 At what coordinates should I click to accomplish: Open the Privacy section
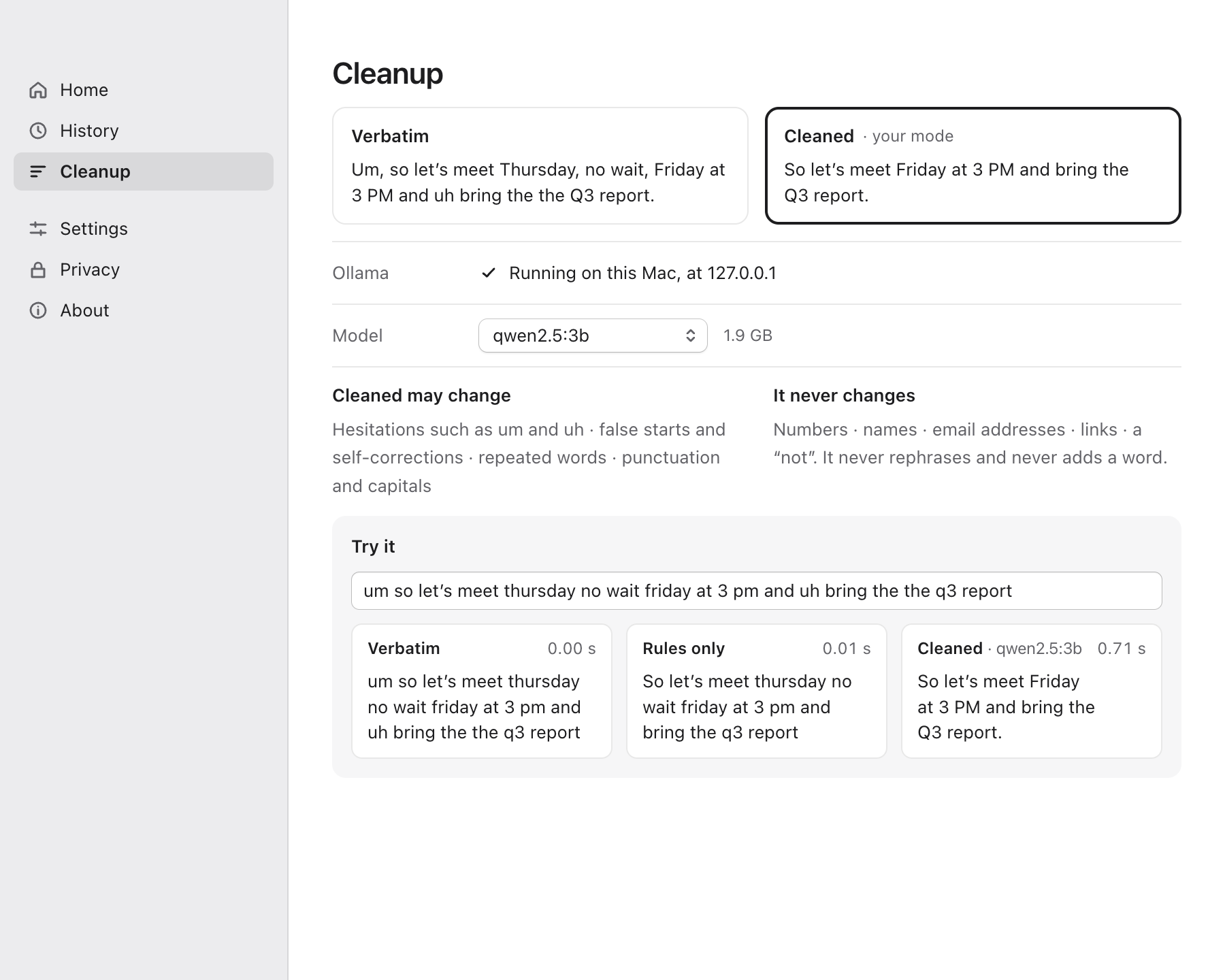click(x=144, y=269)
